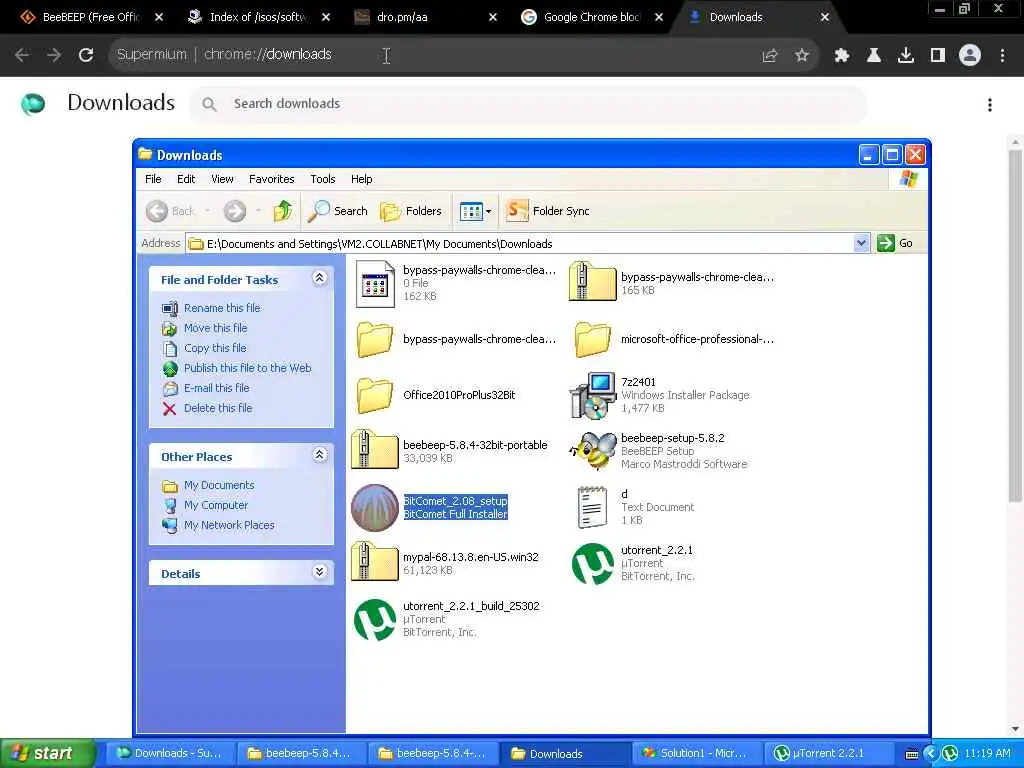Select the utorrent_2.2.1 file icon
The image size is (1024, 768).
pyautogui.click(x=593, y=564)
